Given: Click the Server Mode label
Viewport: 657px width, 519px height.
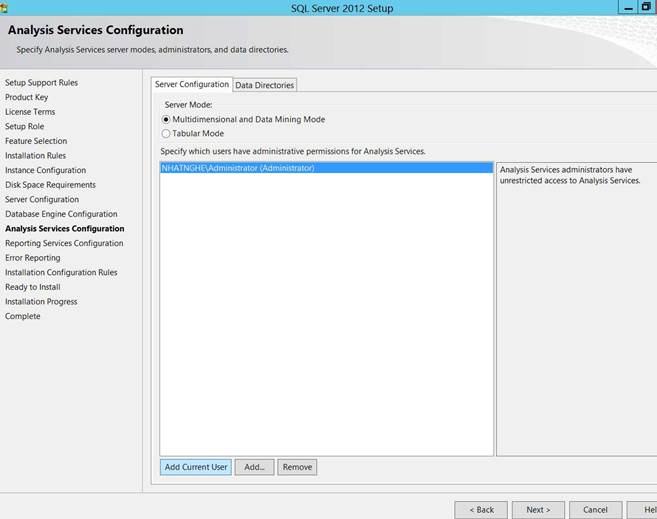Looking at the screenshot, I should 188,105.
